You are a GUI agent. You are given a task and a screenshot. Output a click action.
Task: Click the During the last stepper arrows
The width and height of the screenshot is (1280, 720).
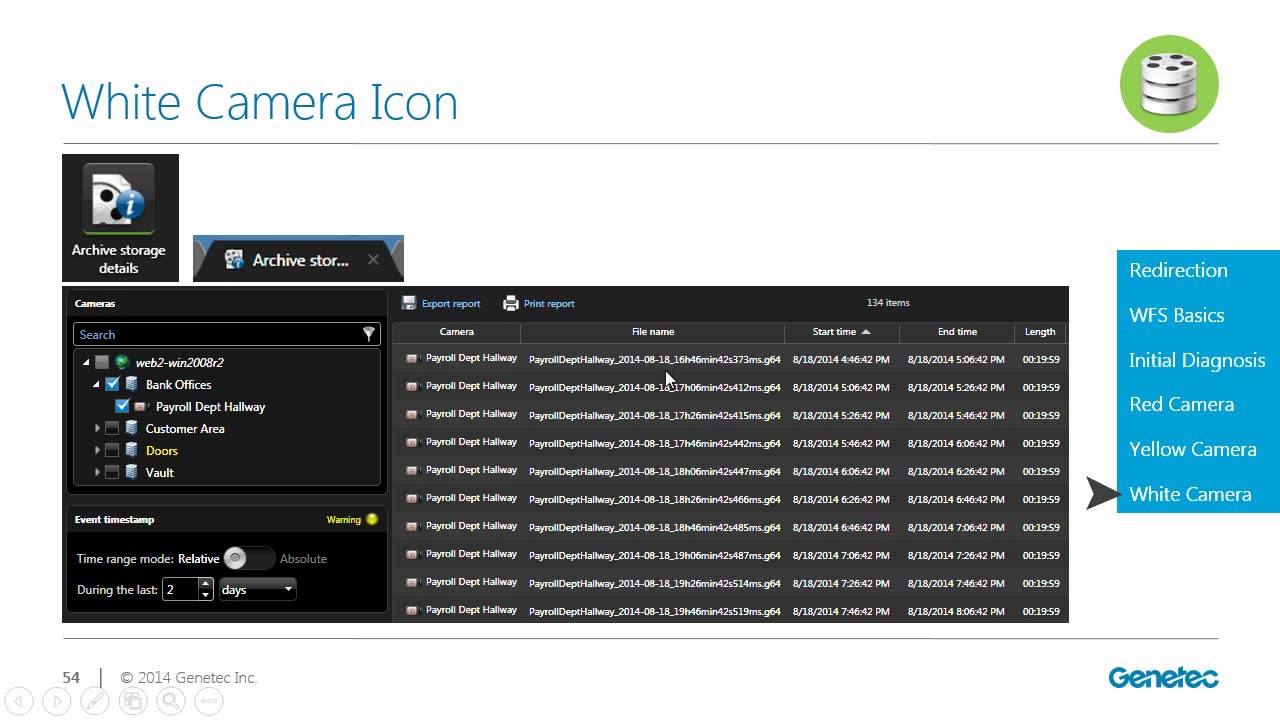tap(206, 589)
